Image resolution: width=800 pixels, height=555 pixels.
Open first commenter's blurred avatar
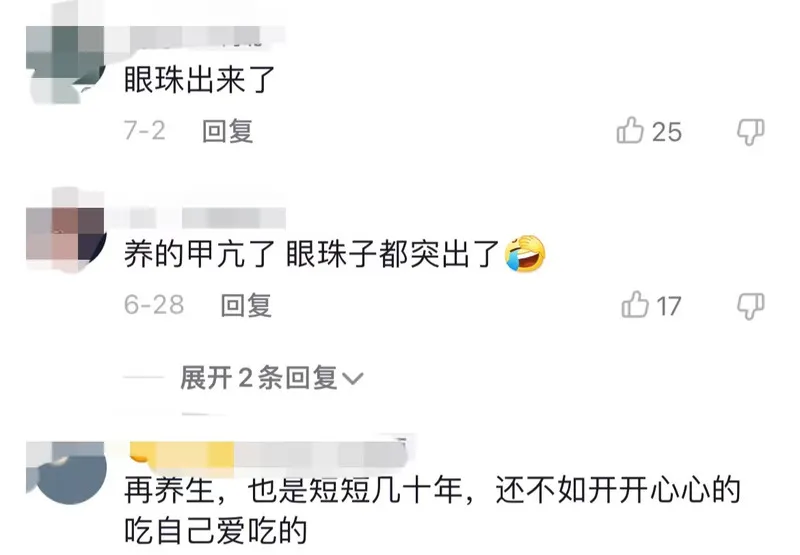tap(65, 65)
